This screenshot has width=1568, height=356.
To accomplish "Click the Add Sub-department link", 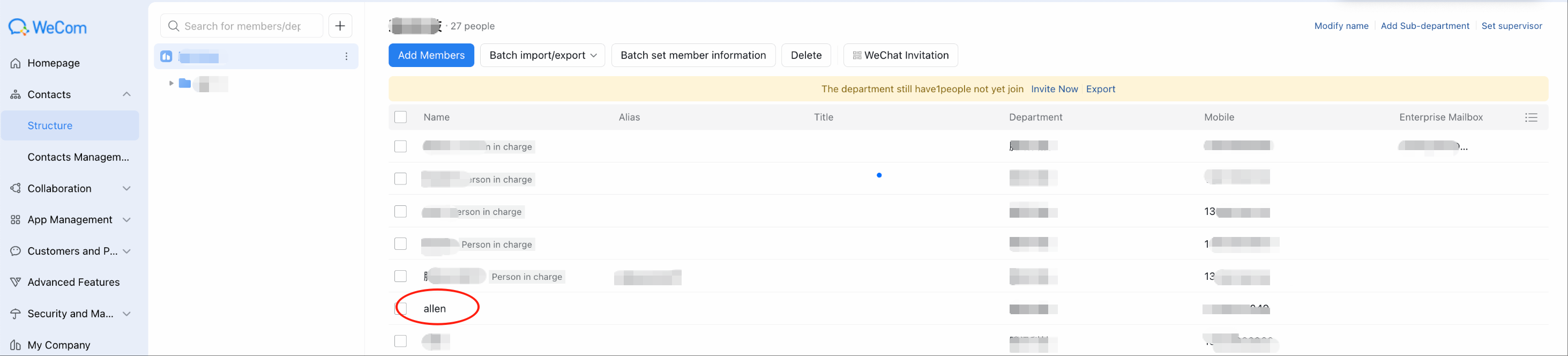I will click(1424, 26).
